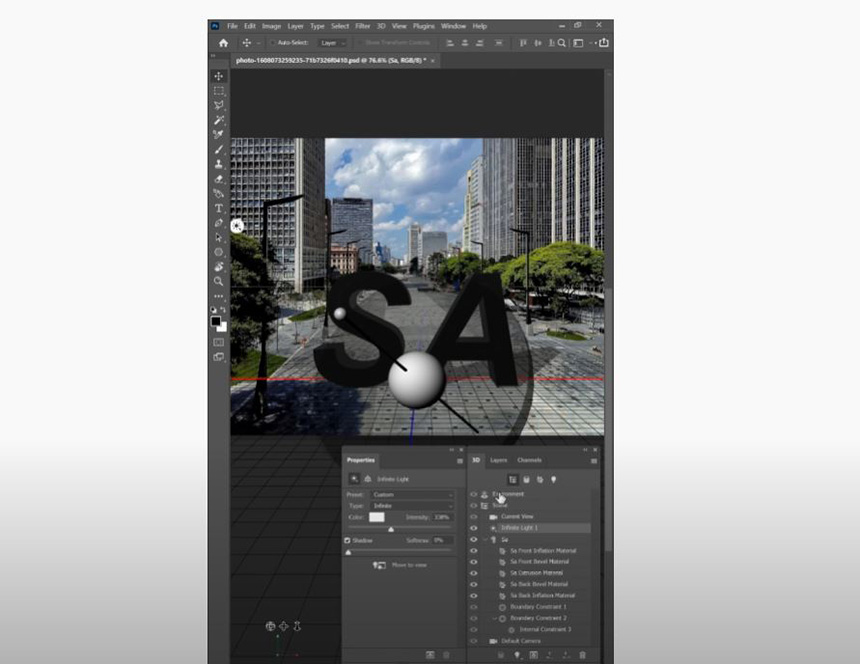
Task: Select the Eraser tool
Action: click(219, 179)
